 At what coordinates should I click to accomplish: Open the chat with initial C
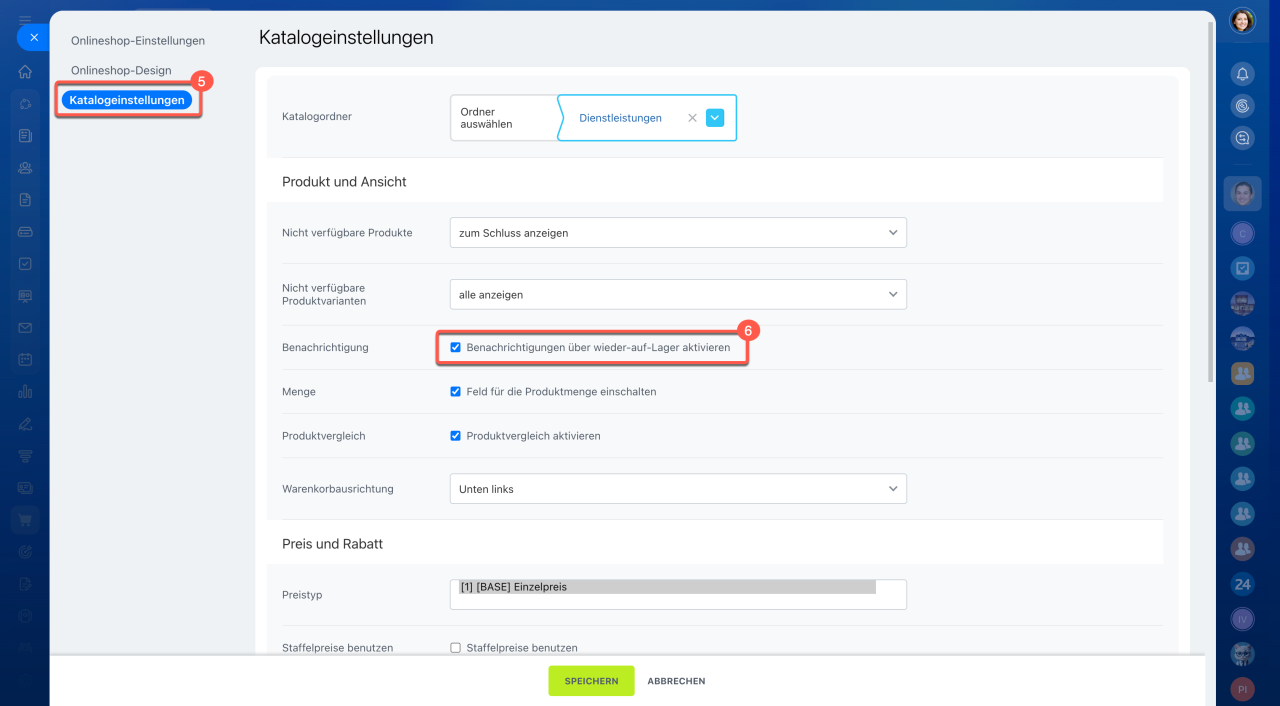coord(1242,233)
